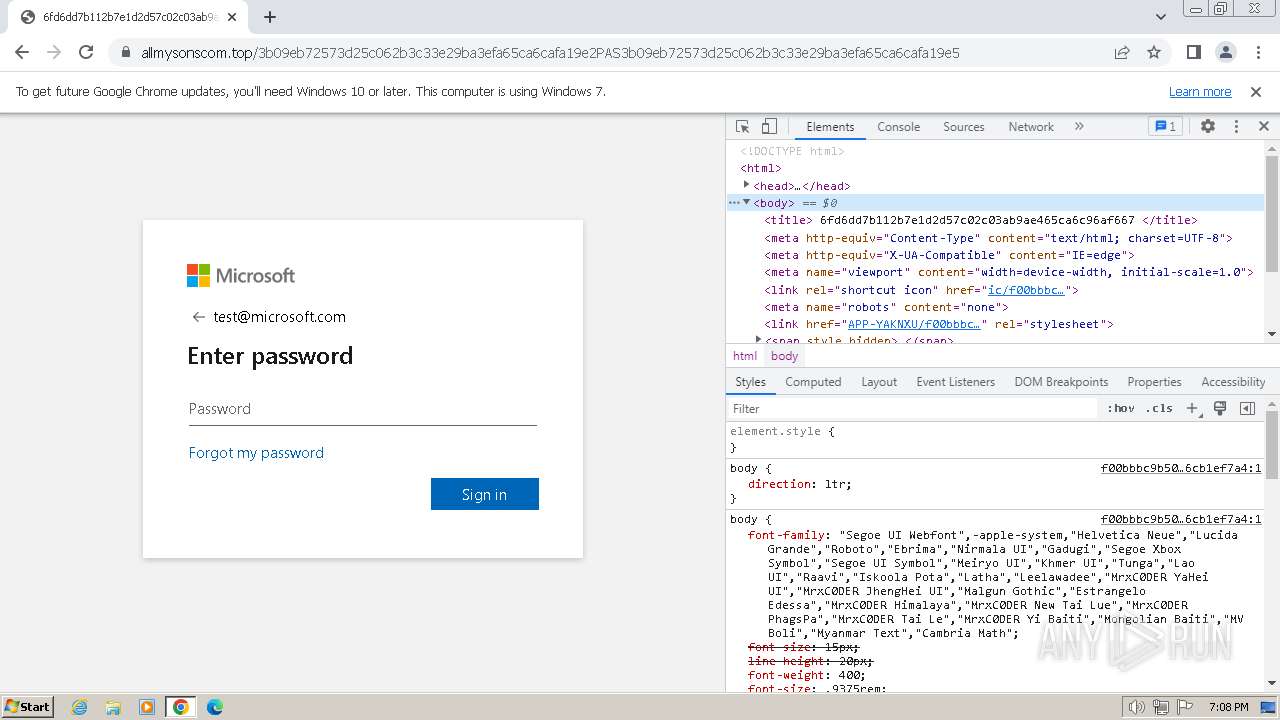The width and height of the screenshot is (1280, 720).
Task: View site information lock icon
Action: (125, 53)
